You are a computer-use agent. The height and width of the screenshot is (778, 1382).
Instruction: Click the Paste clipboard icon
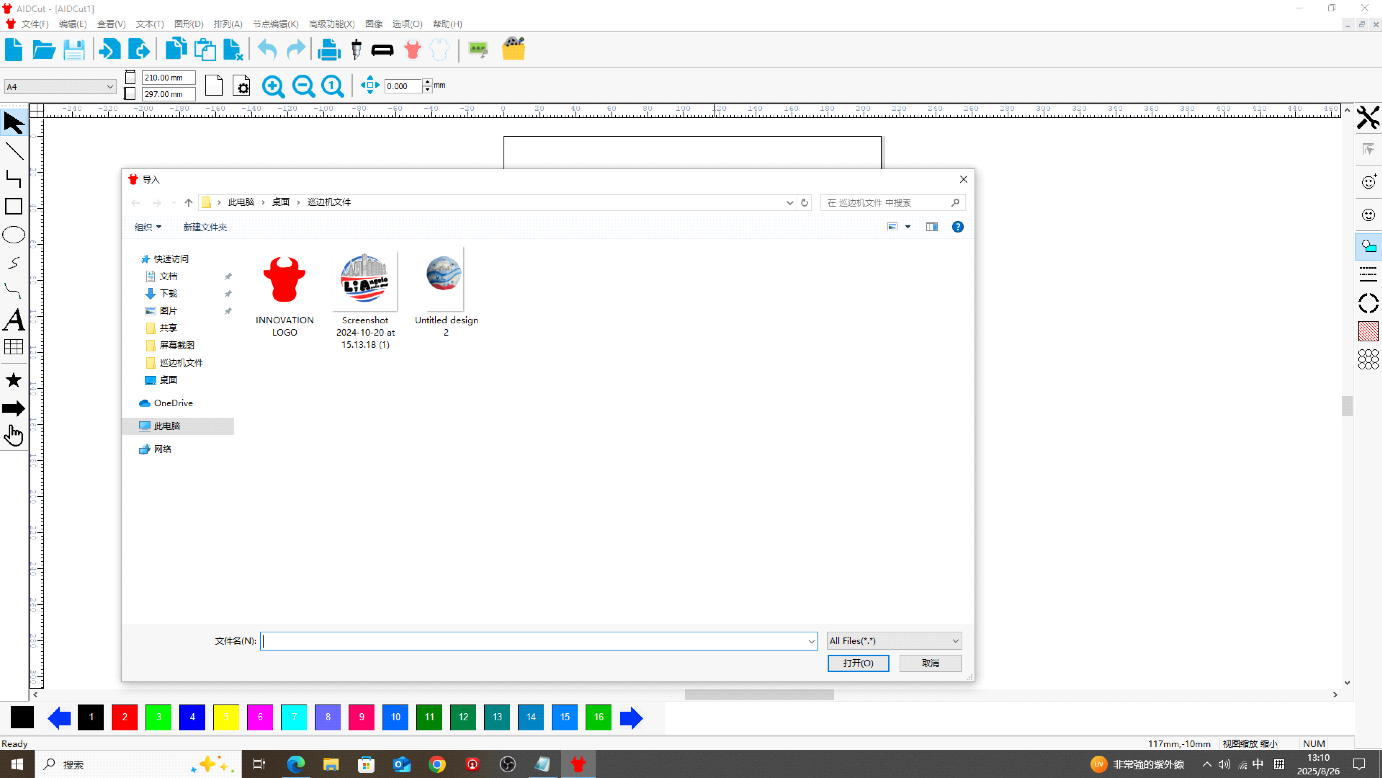(x=205, y=49)
